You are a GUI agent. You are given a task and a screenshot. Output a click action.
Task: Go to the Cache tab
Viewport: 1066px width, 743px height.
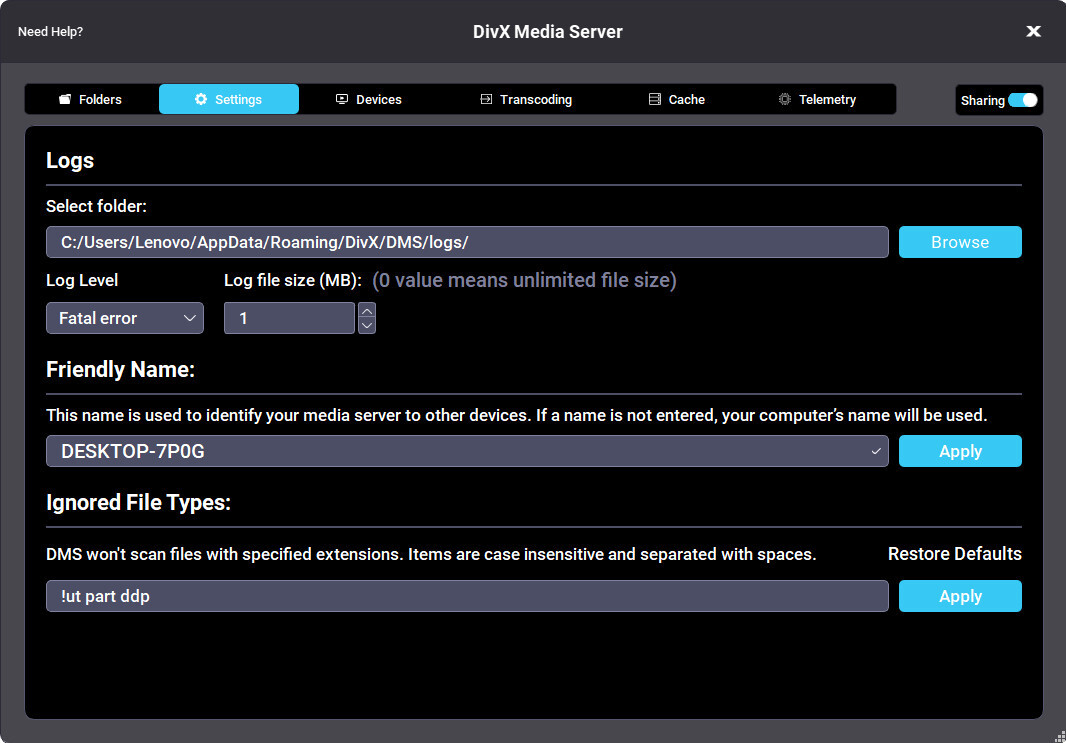(676, 99)
